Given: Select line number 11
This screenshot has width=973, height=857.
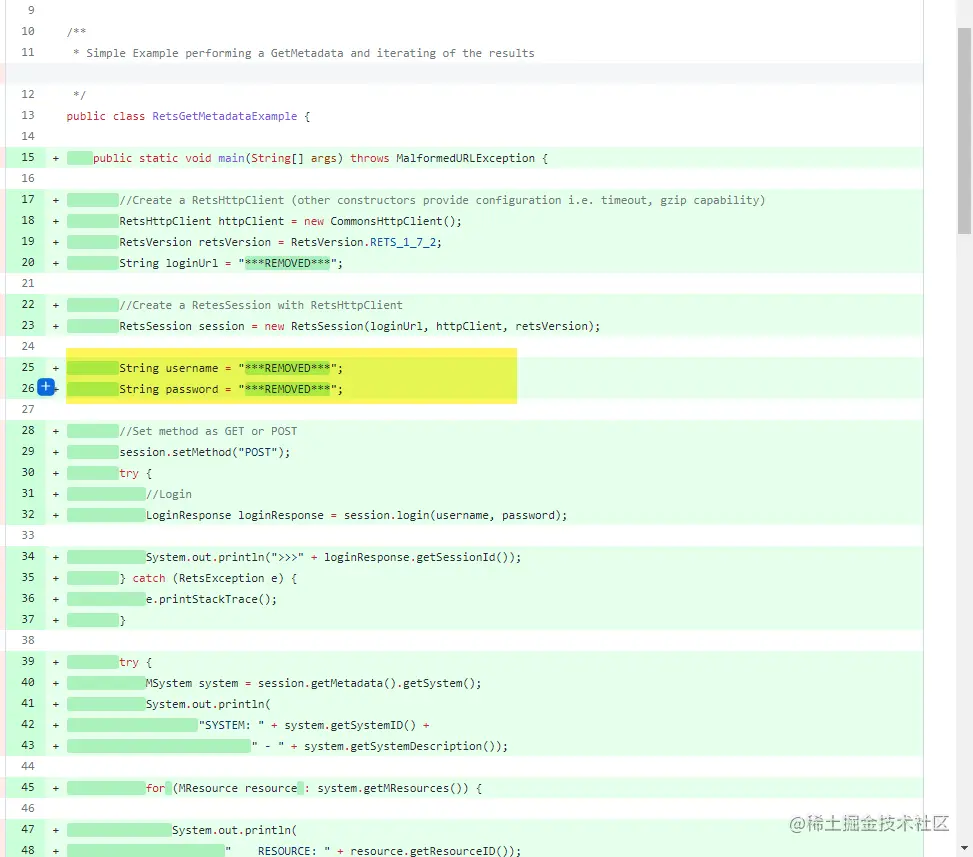Looking at the screenshot, I should (x=28, y=52).
